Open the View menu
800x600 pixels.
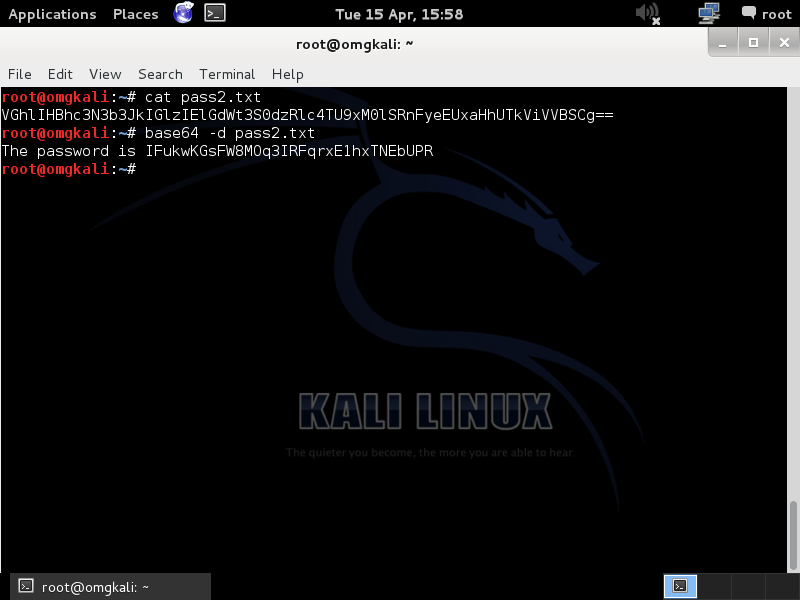[x=105, y=74]
